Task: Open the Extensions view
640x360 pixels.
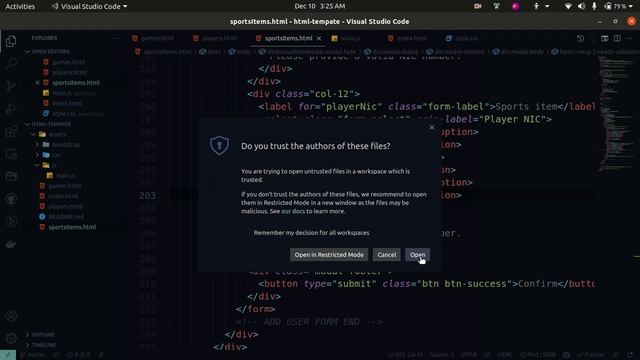Action: (11, 131)
